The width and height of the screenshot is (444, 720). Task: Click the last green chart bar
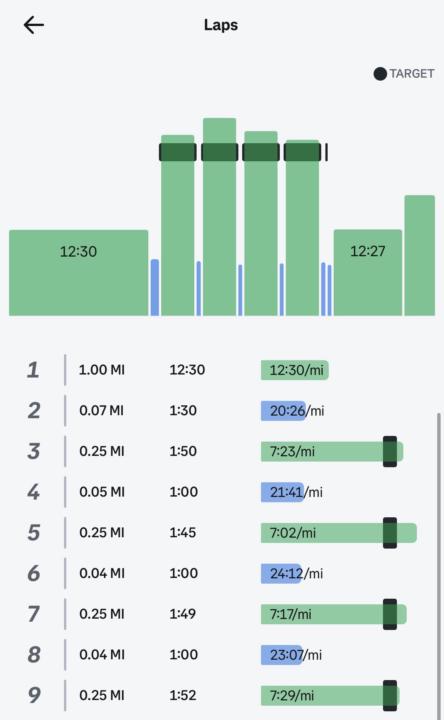point(420,255)
